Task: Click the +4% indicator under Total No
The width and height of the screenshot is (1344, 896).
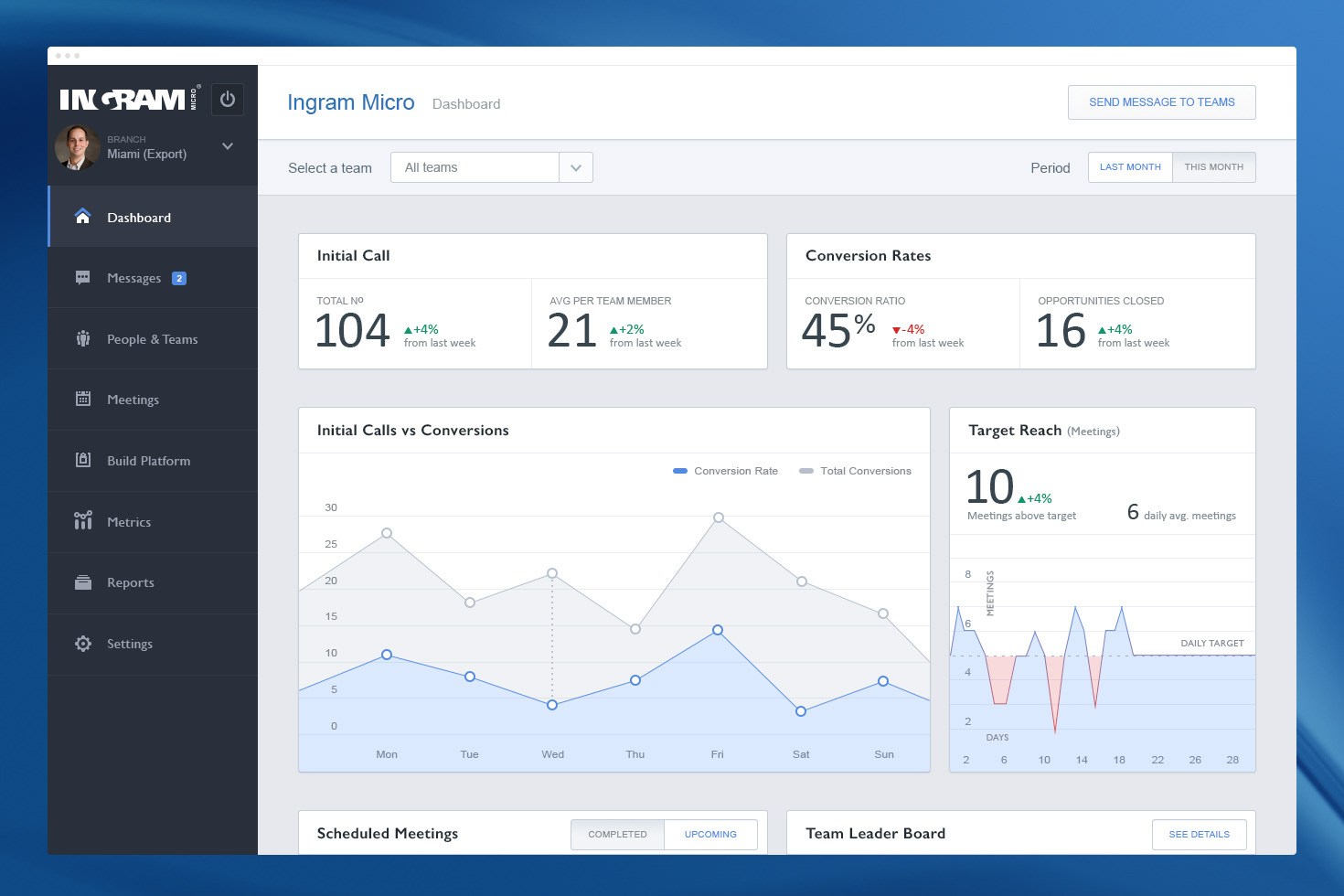Action: [x=421, y=329]
